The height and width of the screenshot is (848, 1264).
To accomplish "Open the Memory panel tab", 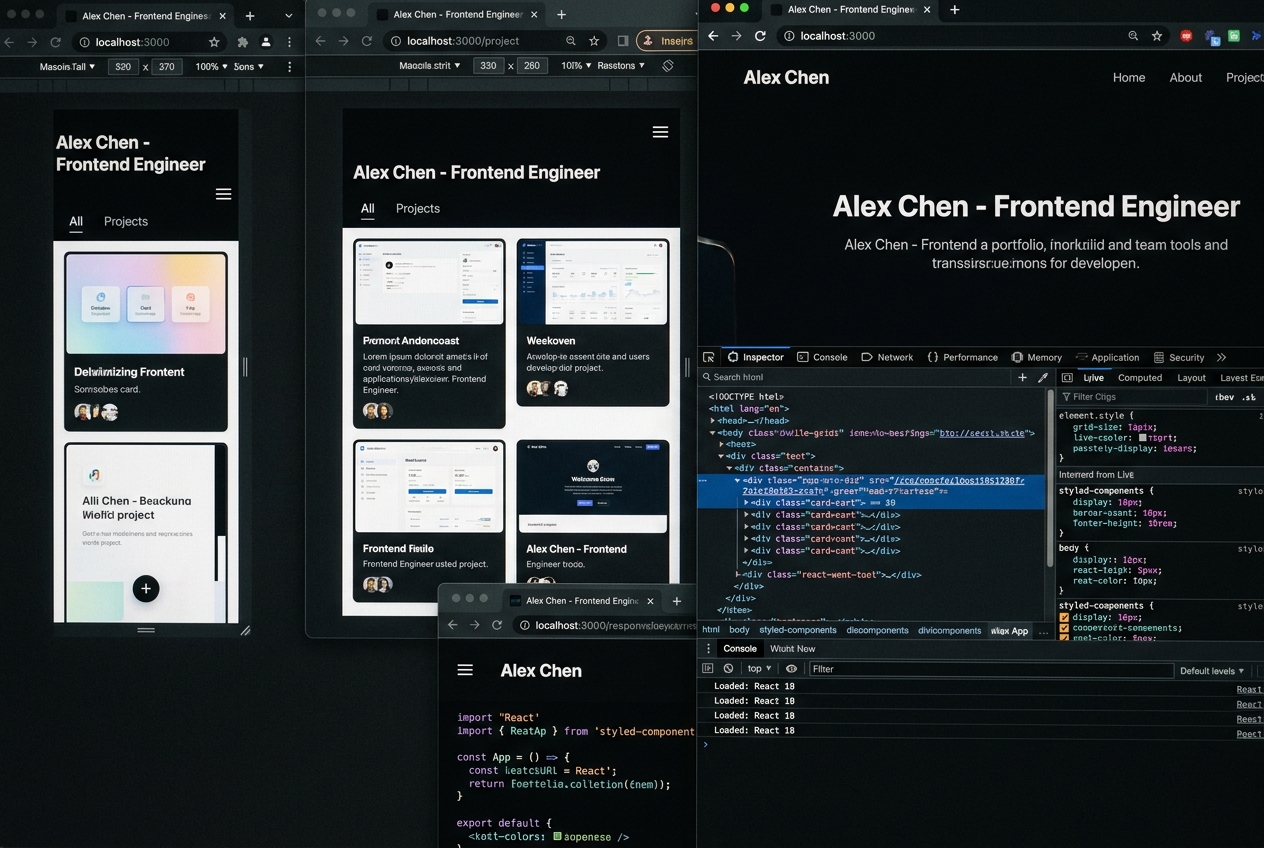I will coord(1037,357).
